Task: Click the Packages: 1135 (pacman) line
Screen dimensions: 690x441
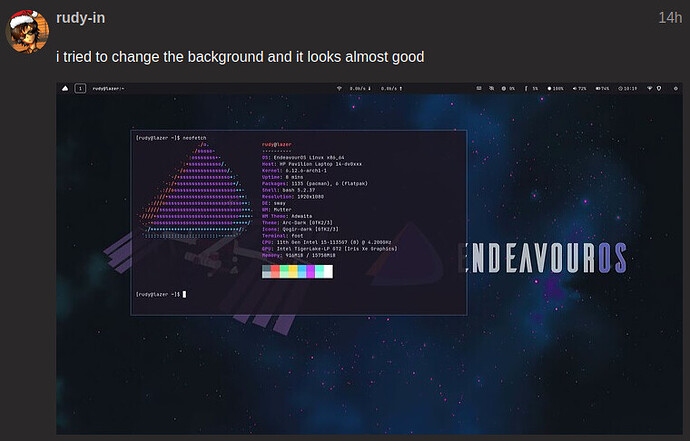Action: [315, 184]
